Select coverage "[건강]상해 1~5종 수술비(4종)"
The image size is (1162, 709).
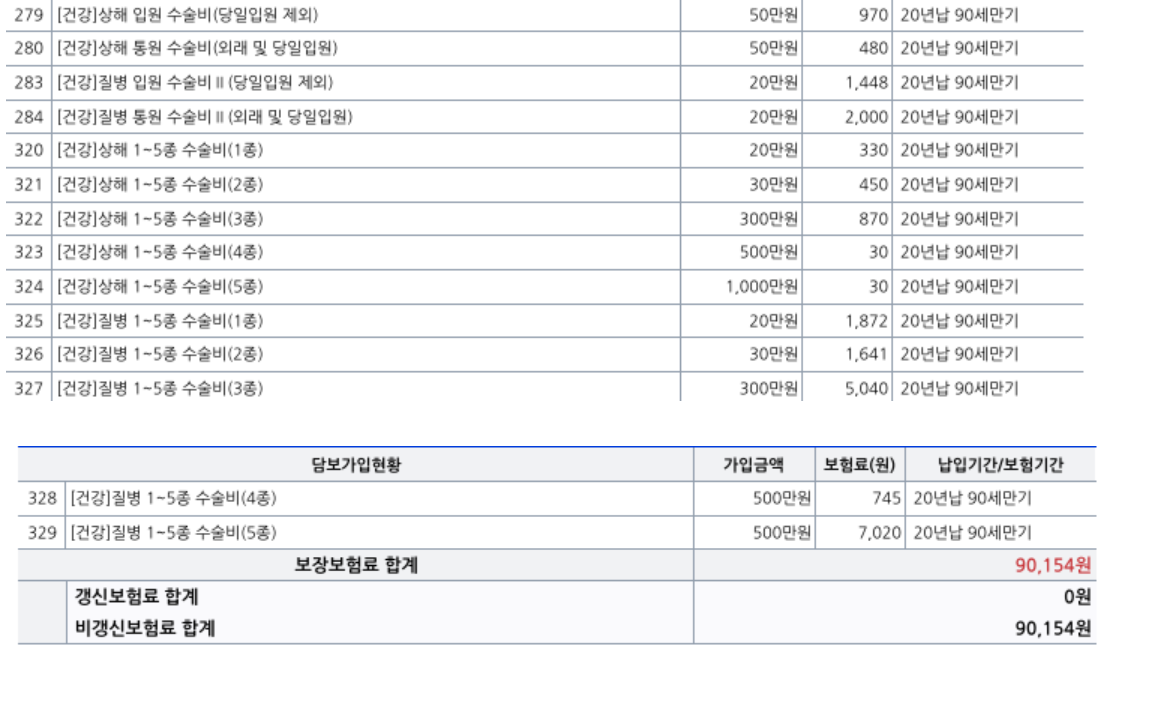(160, 253)
